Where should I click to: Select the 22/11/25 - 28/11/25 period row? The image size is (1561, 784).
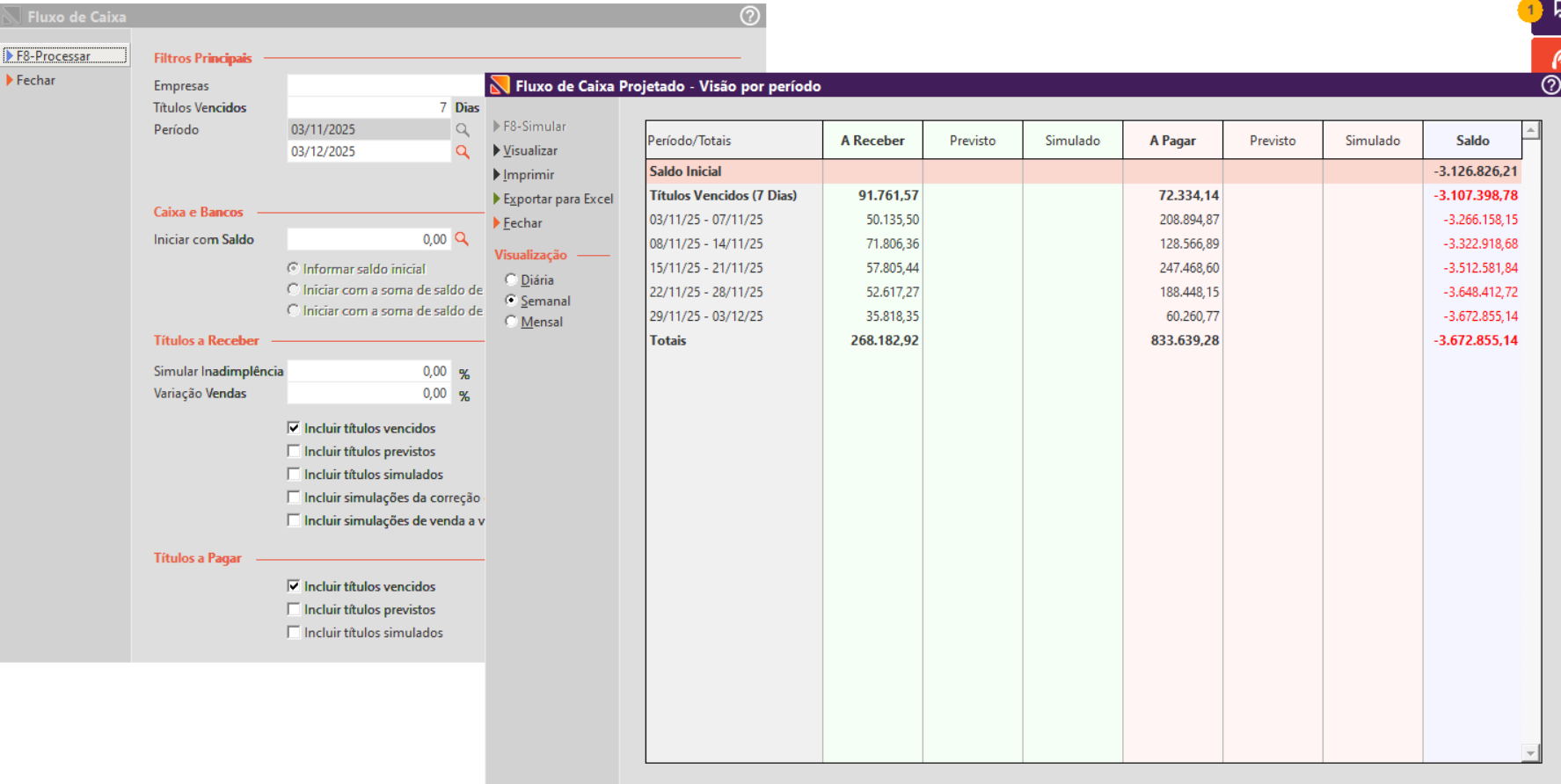coord(1083,292)
